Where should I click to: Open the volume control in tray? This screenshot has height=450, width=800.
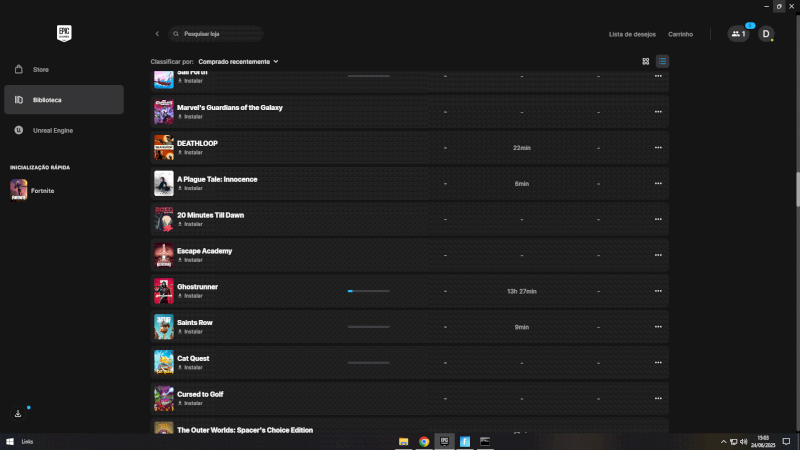[x=743, y=442]
